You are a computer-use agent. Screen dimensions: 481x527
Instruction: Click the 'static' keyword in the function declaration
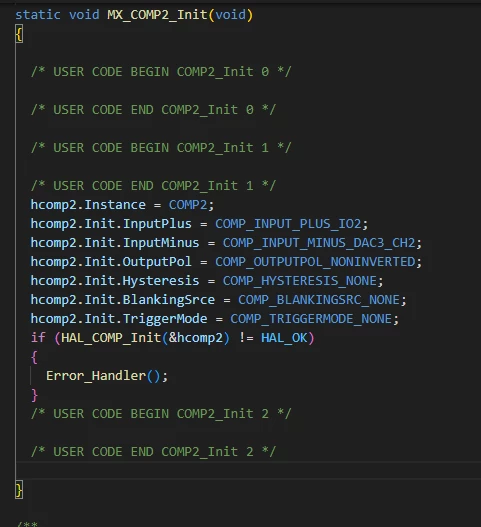38,15
